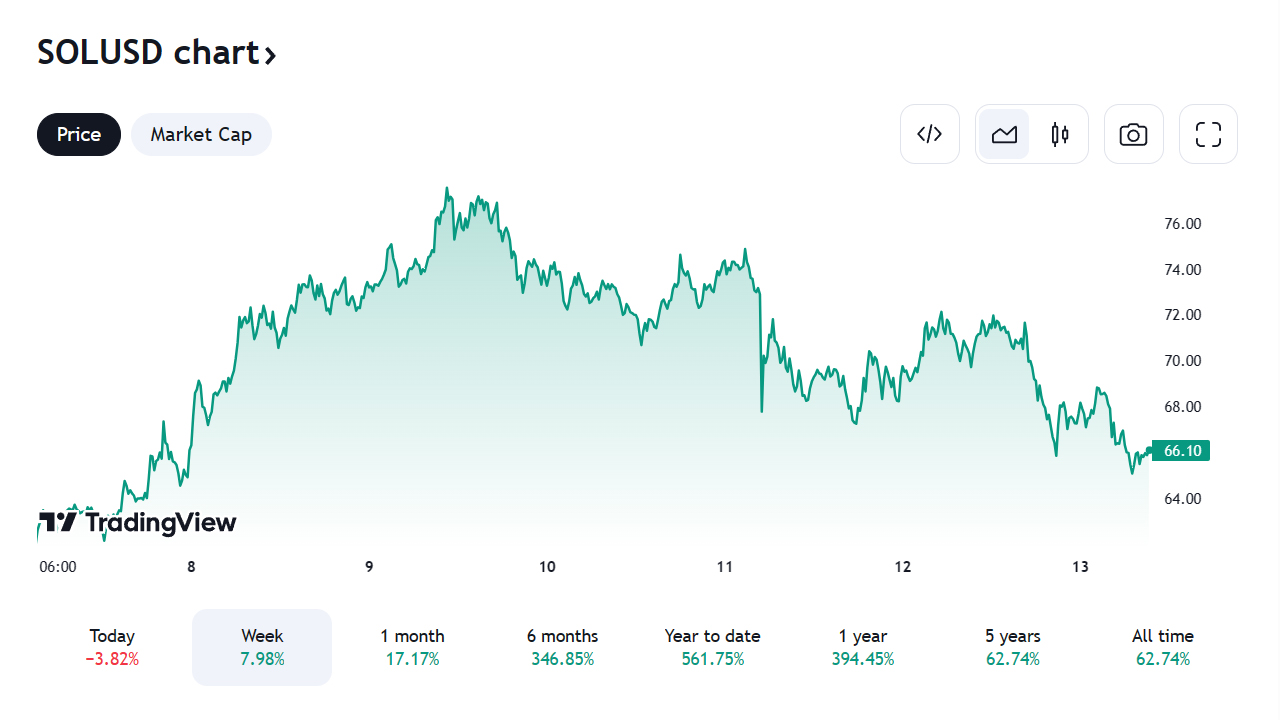
Task: Switch to area chart style
Action: tap(1004, 134)
